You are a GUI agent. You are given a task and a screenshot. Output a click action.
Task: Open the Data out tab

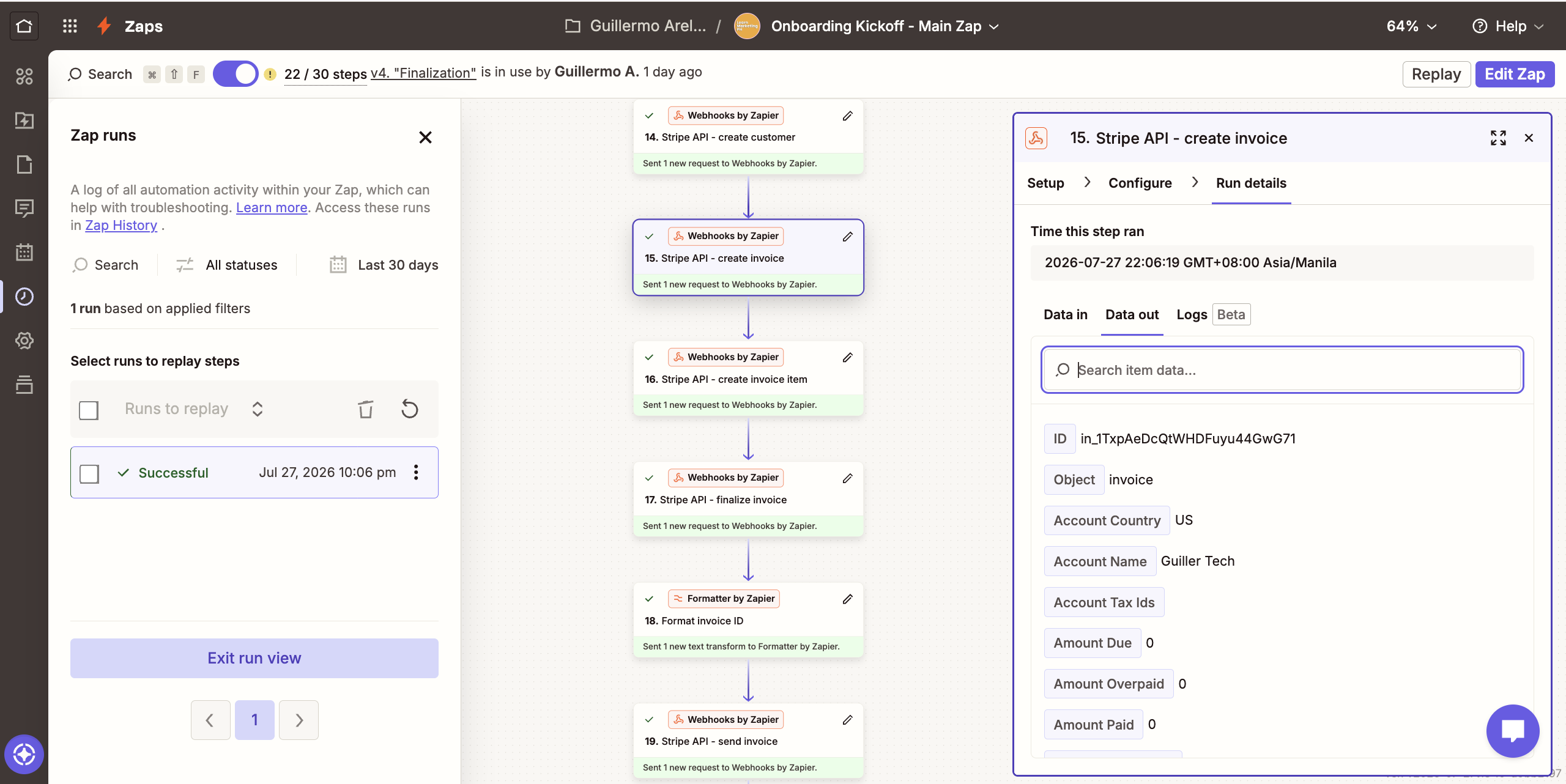click(x=1132, y=314)
